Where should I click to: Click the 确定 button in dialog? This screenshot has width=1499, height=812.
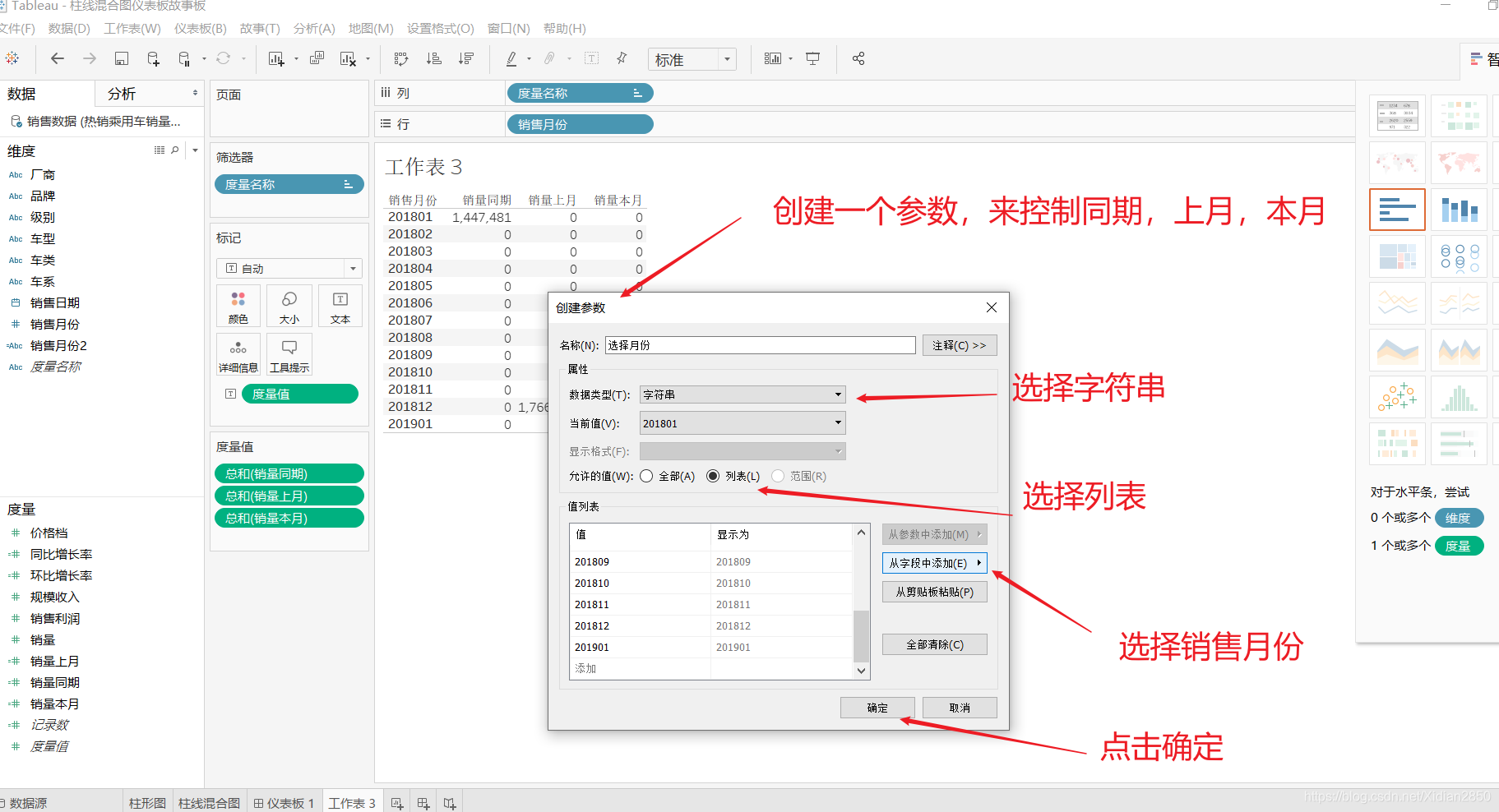click(x=877, y=708)
